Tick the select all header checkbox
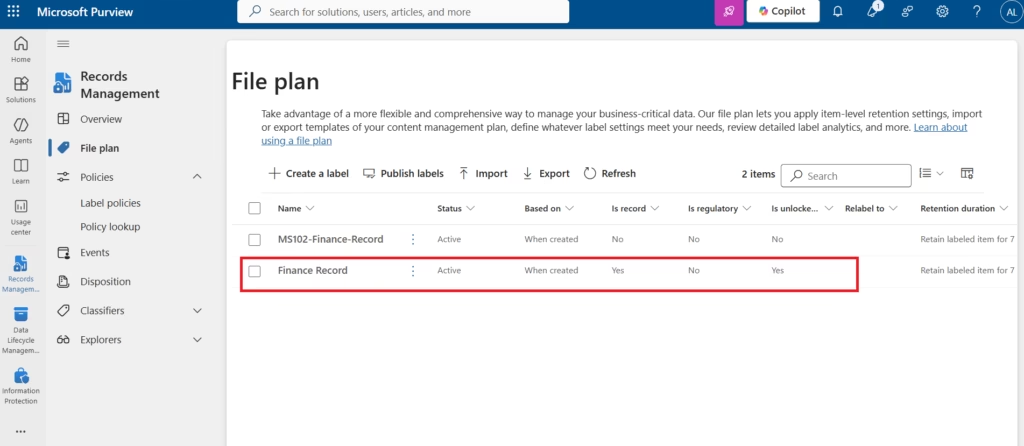This screenshot has height=446, width=1024. coord(255,208)
